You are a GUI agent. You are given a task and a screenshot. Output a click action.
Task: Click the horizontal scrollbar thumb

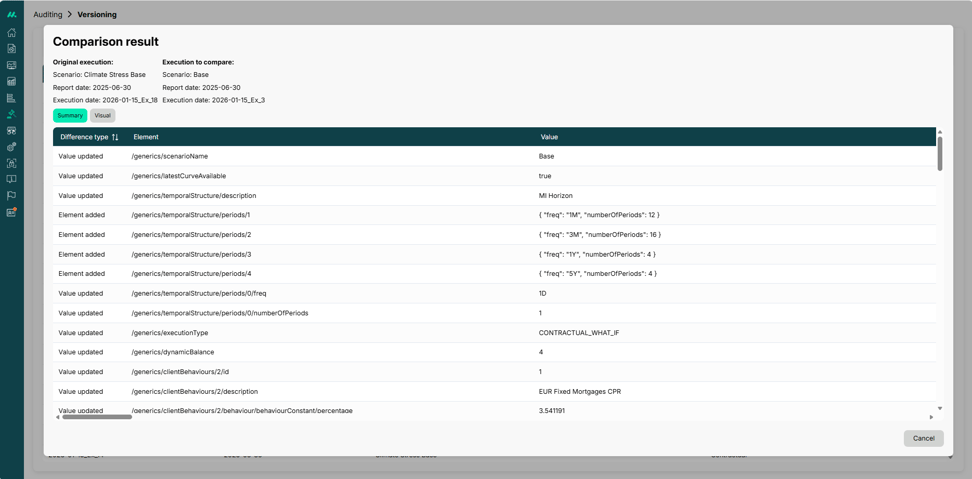tap(97, 417)
